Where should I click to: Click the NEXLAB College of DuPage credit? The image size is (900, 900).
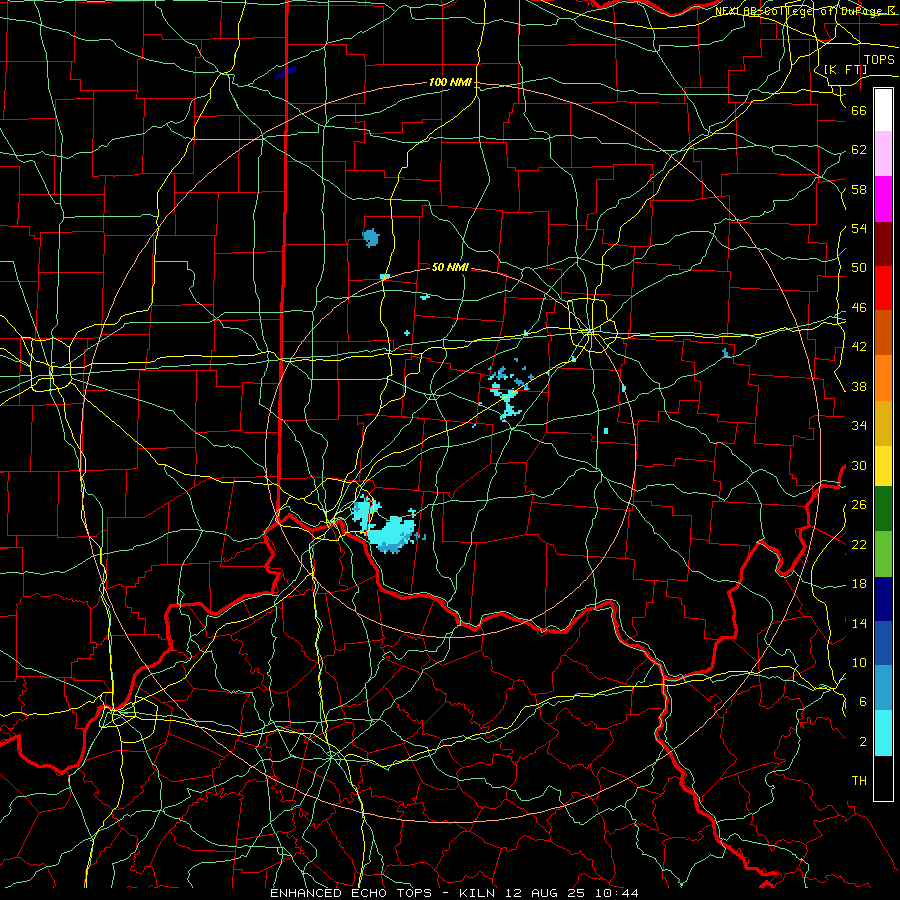click(x=806, y=11)
